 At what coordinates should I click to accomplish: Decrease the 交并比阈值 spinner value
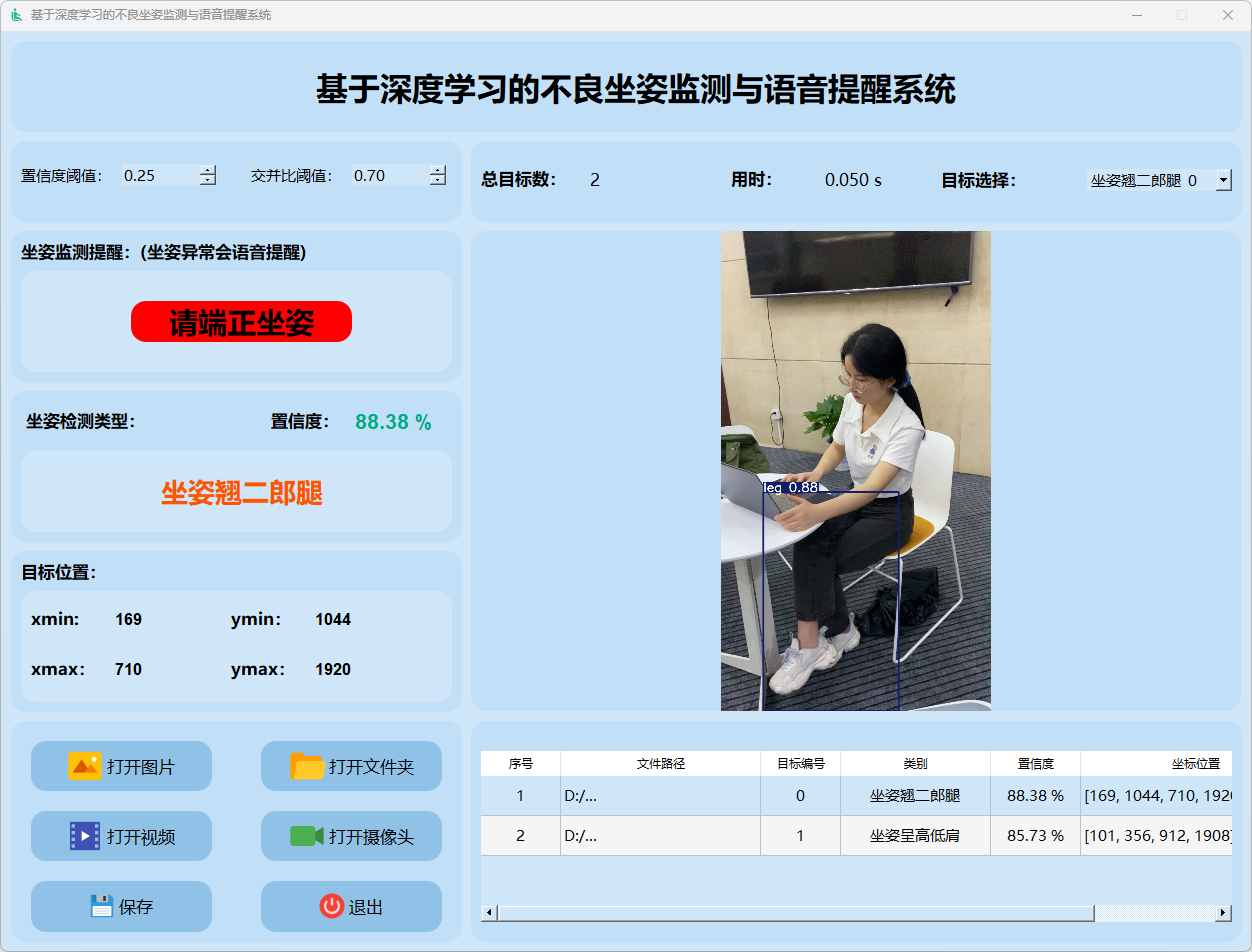click(438, 181)
